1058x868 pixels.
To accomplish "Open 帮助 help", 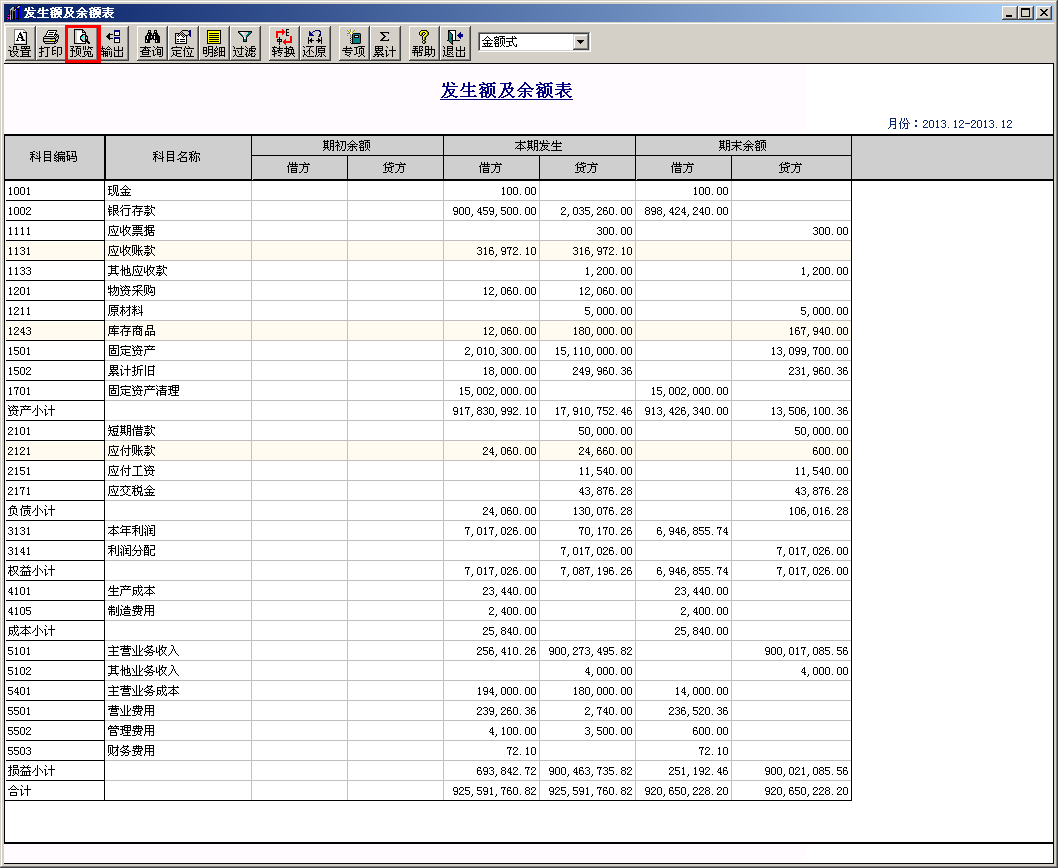I will pos(424,44).
